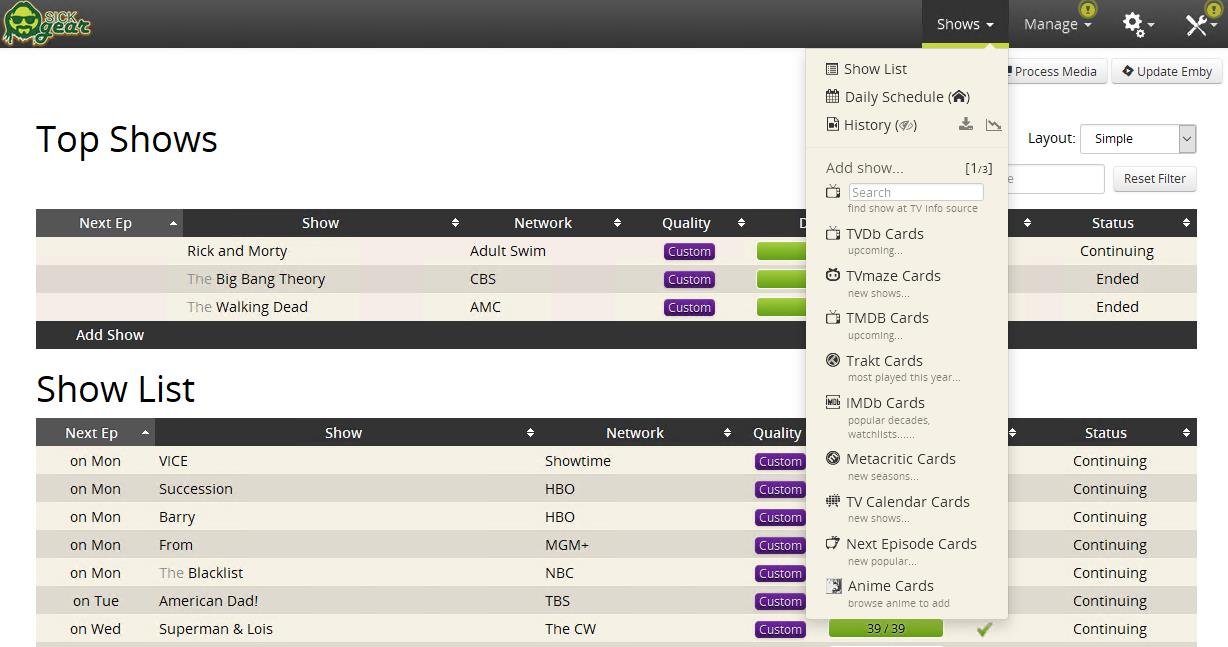Click the Update Emby button
This screenshot has width=1228, height=647.
[1167, 71]
